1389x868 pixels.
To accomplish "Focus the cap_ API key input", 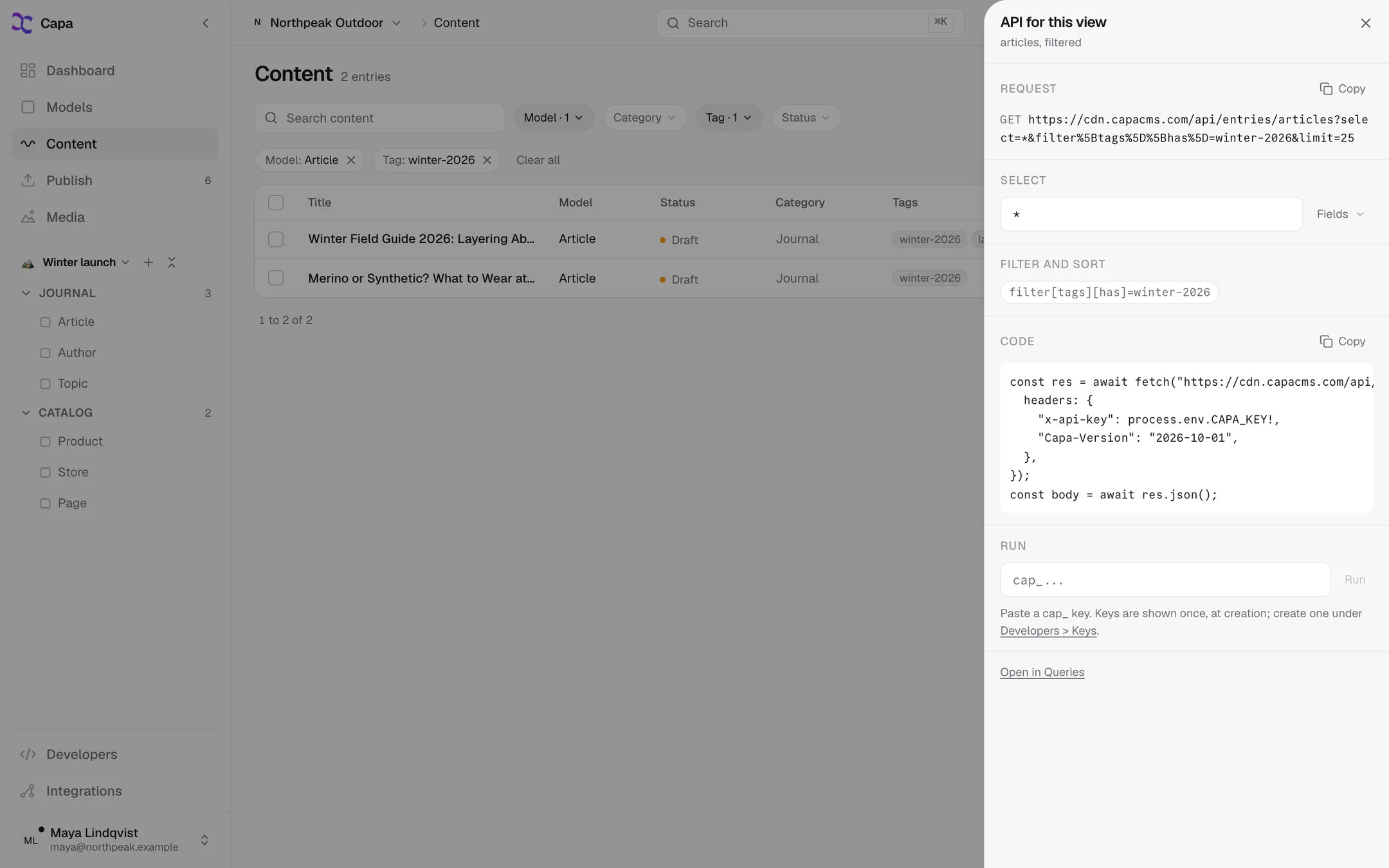I will point(1165,580).
